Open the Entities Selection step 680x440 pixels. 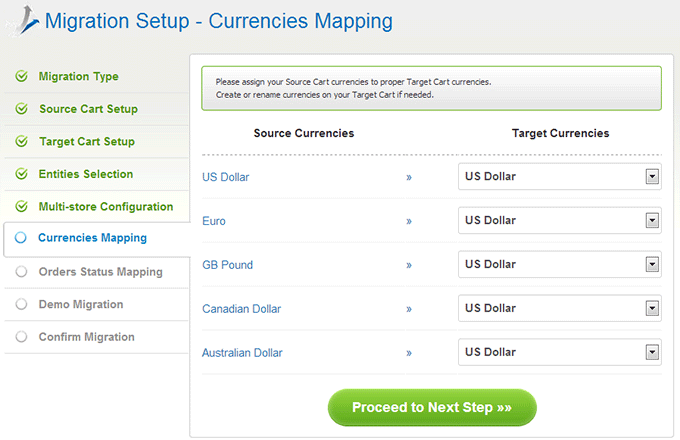coord(86,174)
